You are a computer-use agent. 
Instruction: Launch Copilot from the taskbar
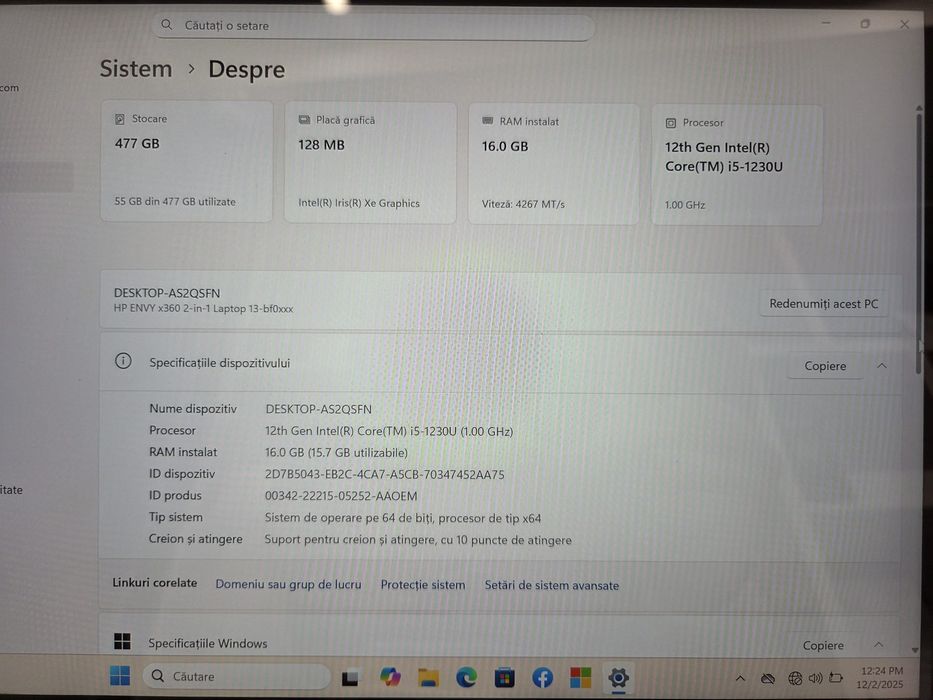pyautogui.click(x=390, y=677)
